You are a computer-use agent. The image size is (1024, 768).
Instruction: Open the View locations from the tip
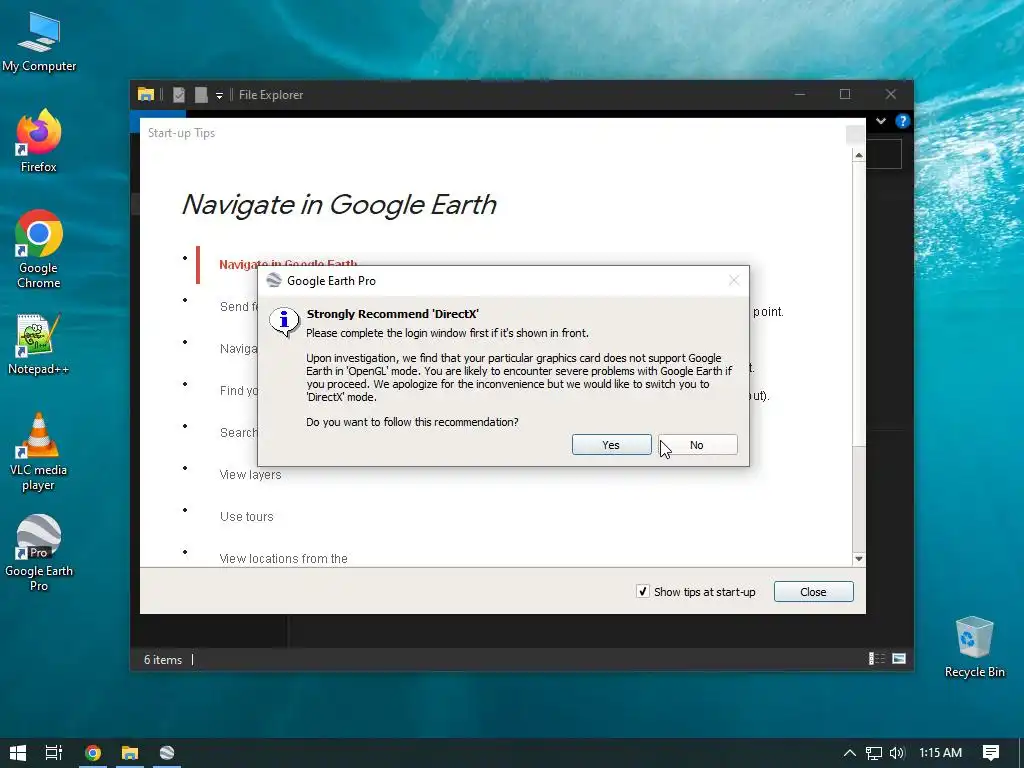283,558
